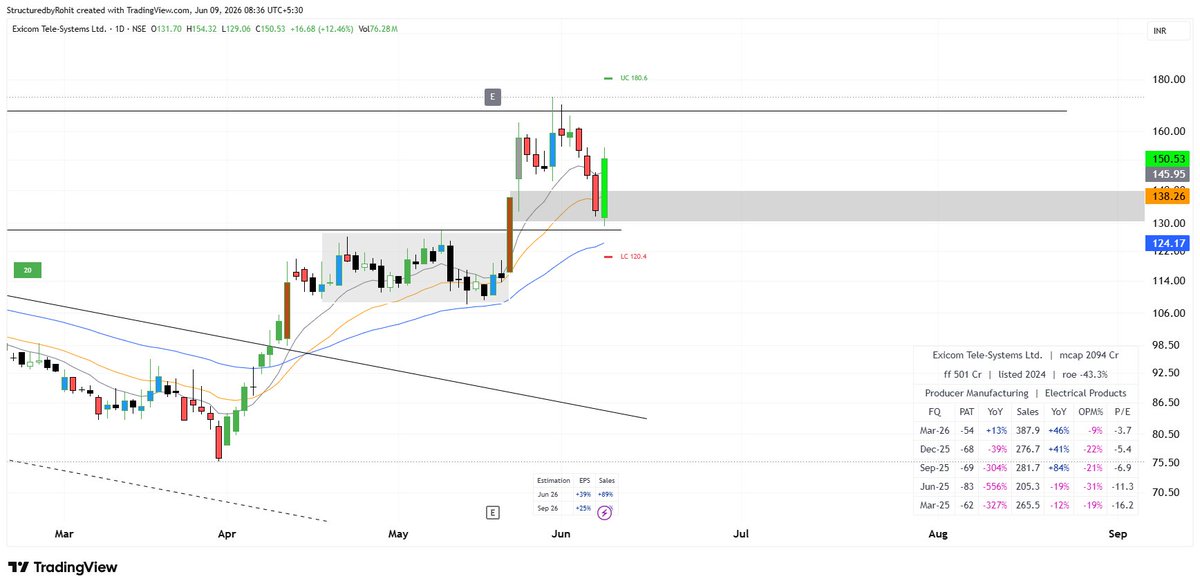
Task: Click the mcap 2094 Cr text
Action: point(1089,355)
